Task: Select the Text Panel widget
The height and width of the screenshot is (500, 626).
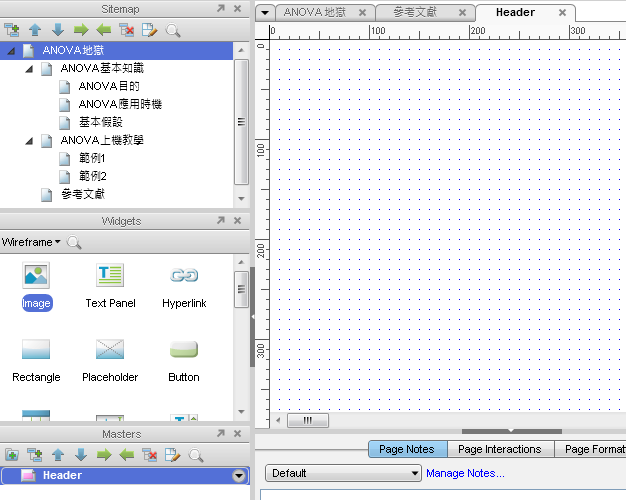Action: tap(110, 286)
